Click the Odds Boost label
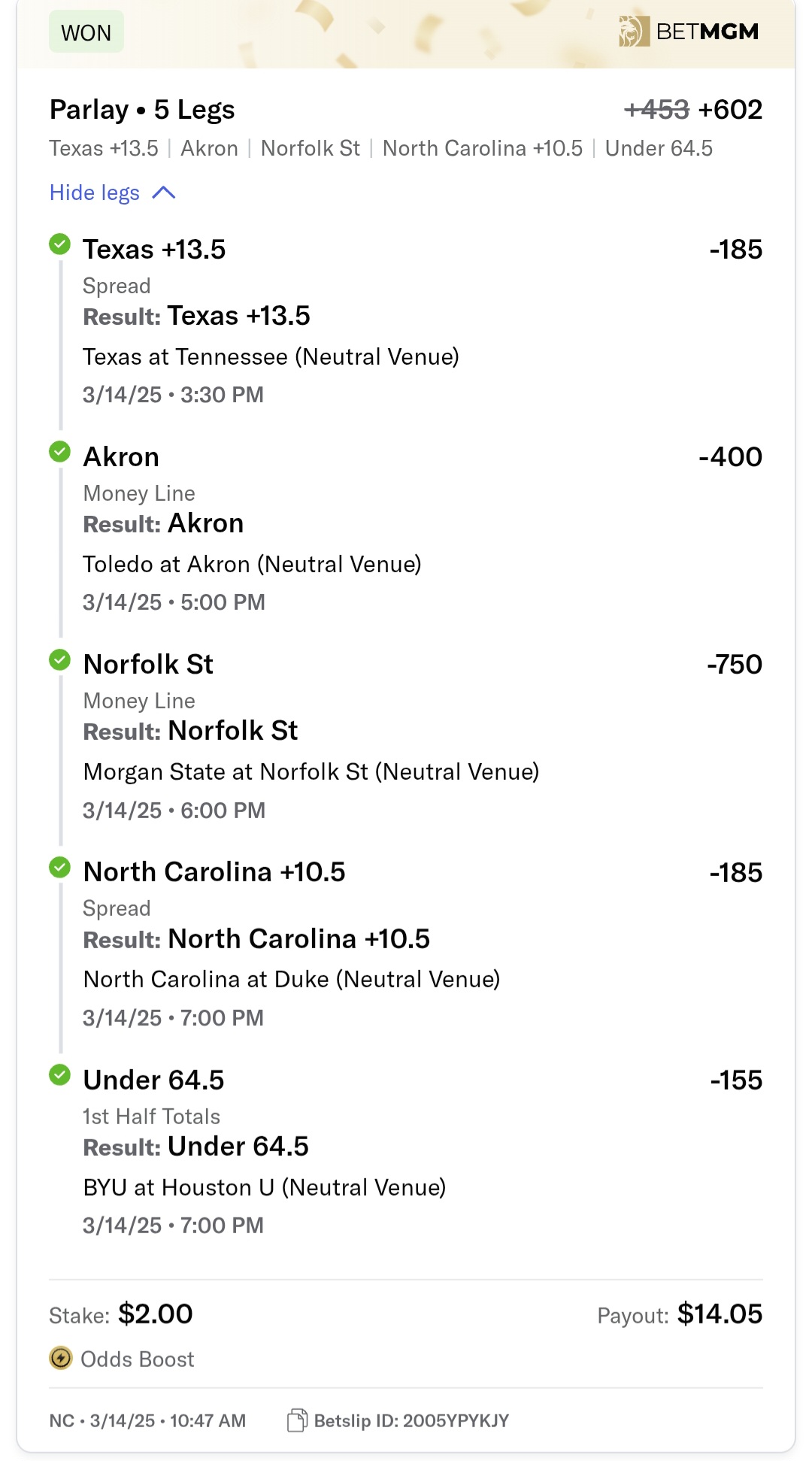The image size is (812, 1461). point(137,1359)
